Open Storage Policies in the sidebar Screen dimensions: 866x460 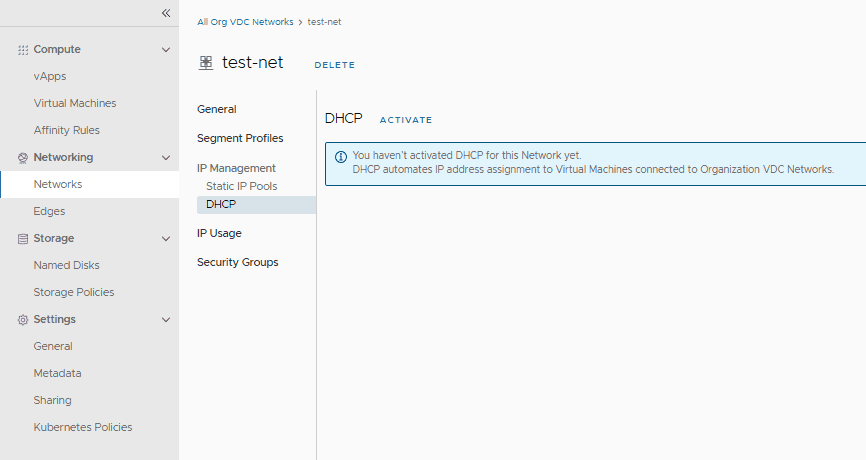point(73,292)
